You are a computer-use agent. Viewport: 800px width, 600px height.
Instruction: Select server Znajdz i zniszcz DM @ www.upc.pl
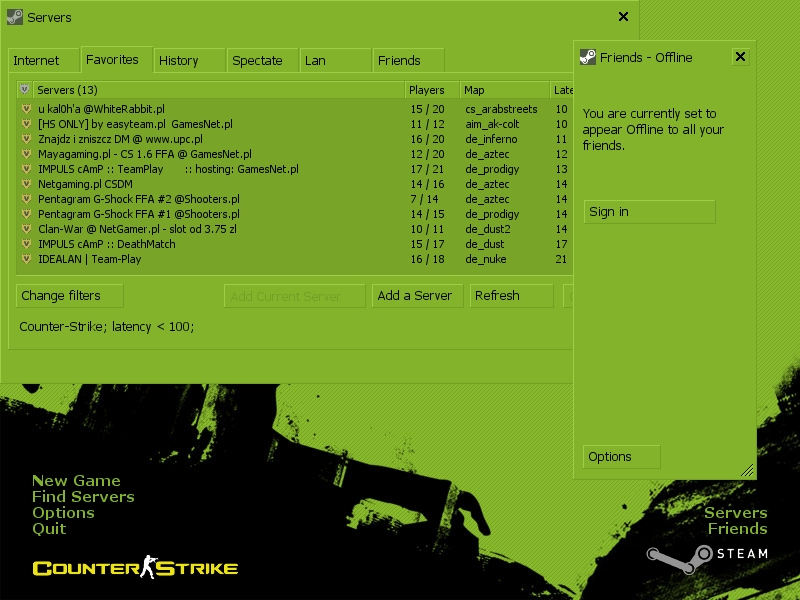pos(295,139)
